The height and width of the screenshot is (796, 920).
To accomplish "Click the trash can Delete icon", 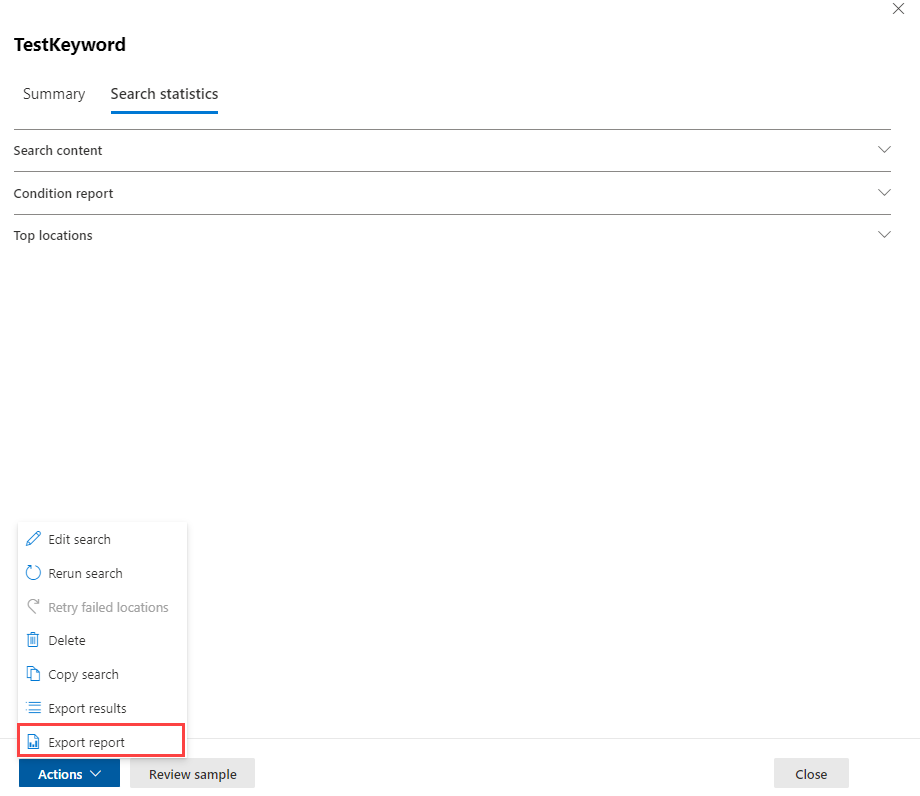I will coord(33,639).
